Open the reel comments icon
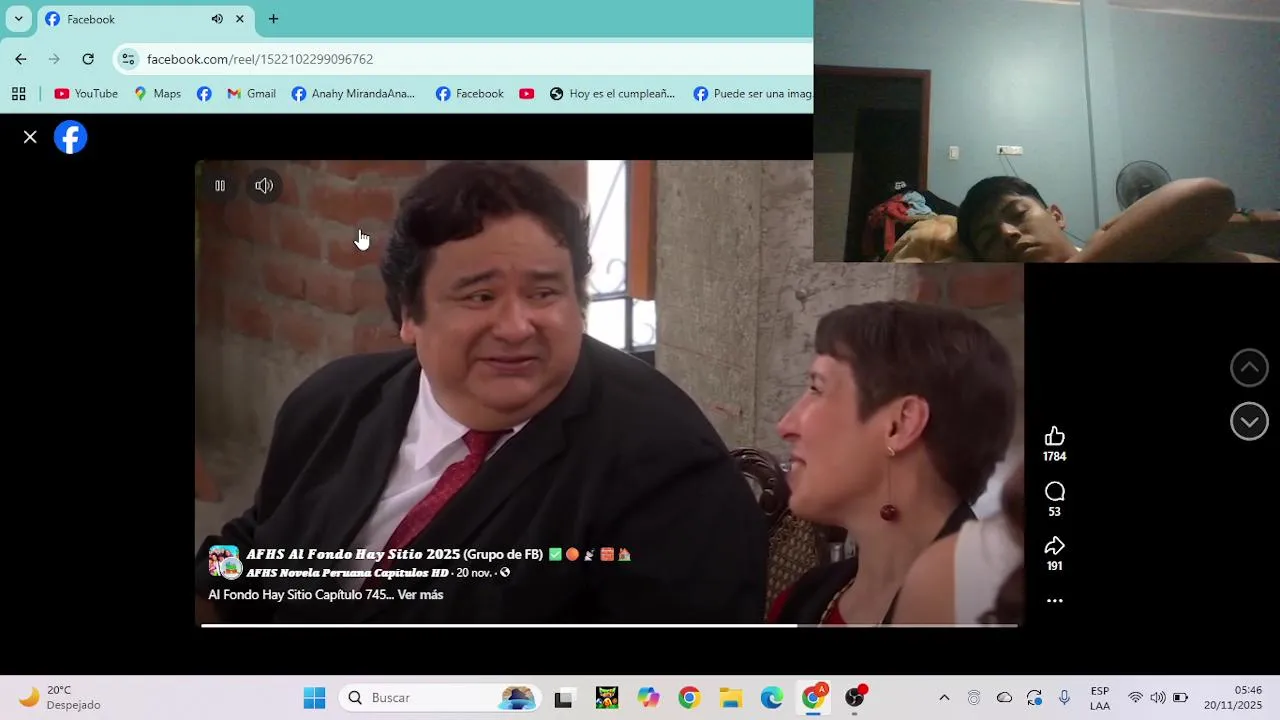This screenshot has height=720, width=1280. tap(1054, 491)
